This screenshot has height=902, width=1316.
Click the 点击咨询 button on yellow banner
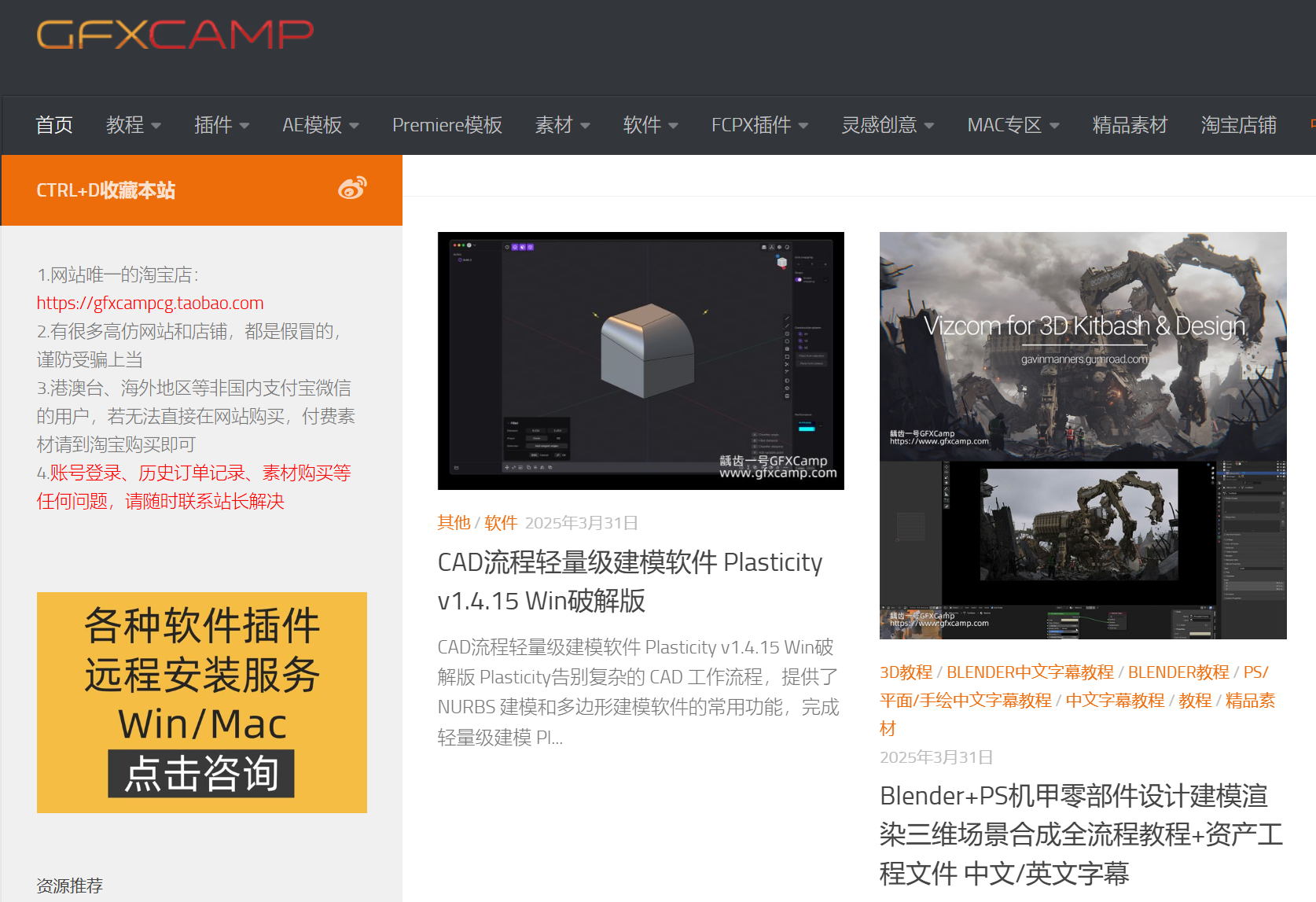click(201, 774)
